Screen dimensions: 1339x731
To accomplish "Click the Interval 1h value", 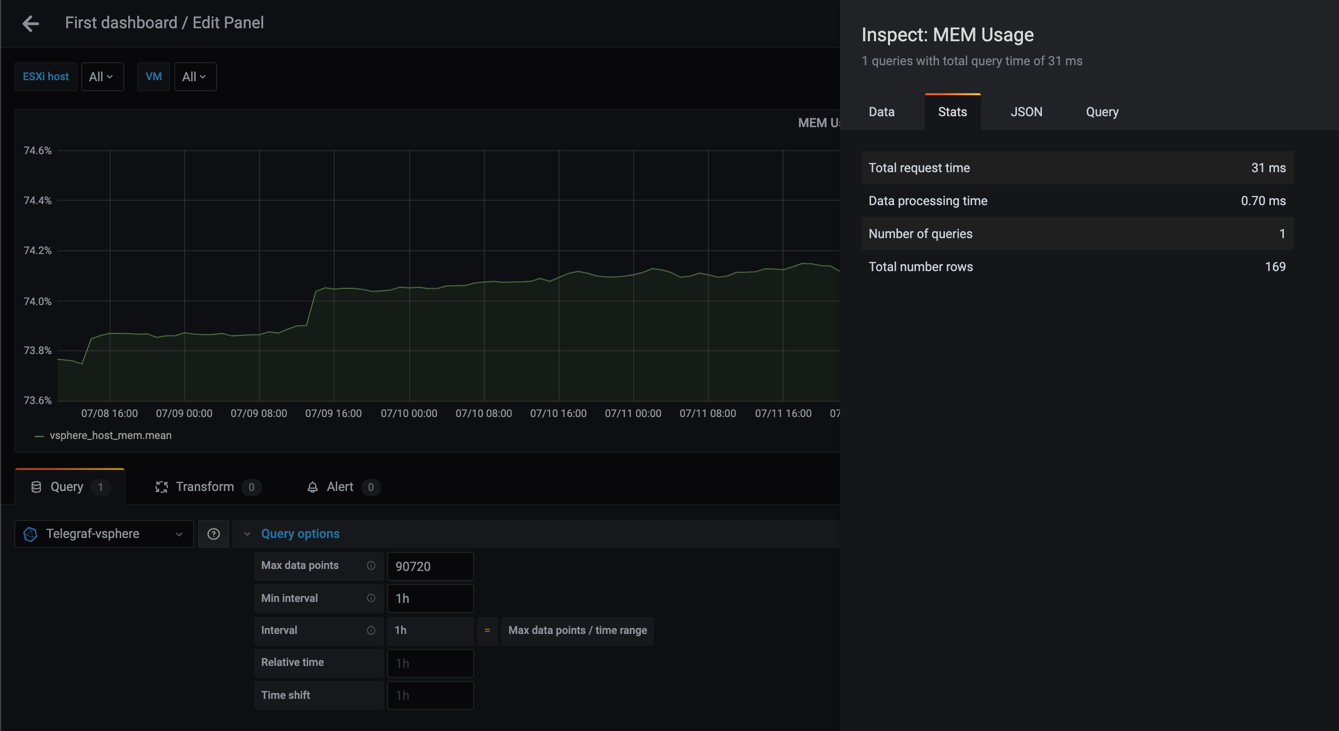I will coord(430,631).
